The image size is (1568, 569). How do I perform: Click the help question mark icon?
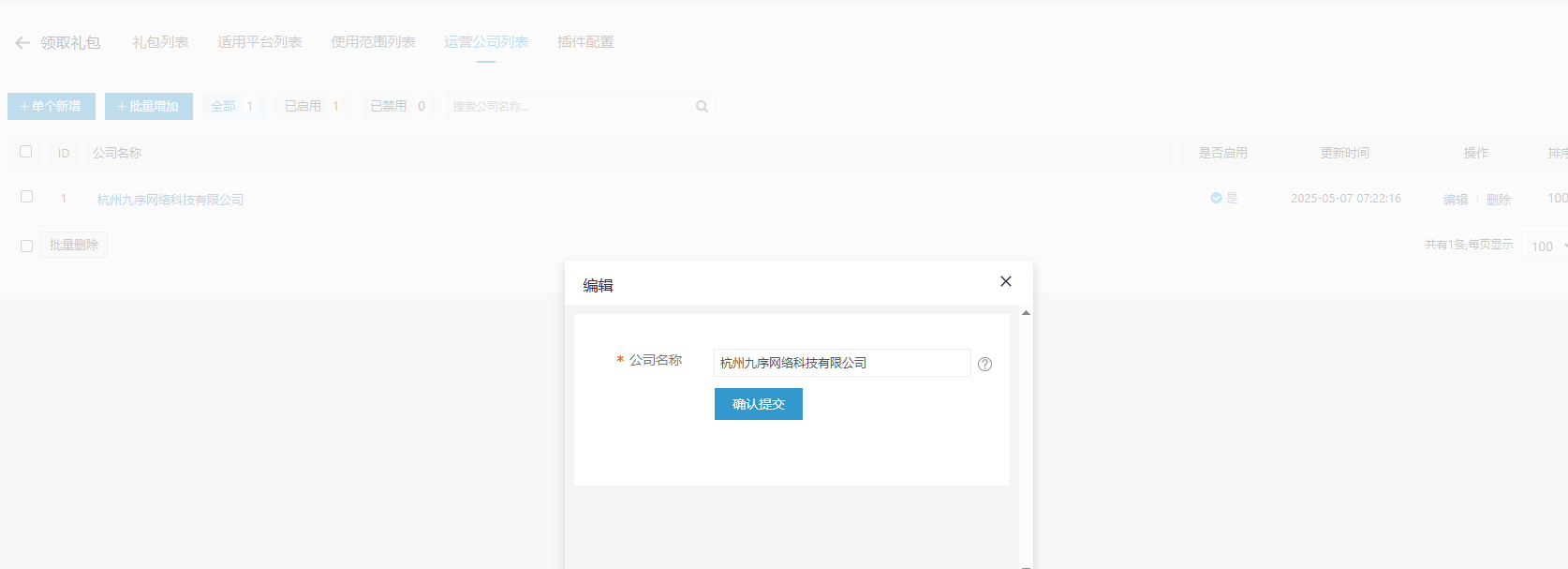point(984,364)
